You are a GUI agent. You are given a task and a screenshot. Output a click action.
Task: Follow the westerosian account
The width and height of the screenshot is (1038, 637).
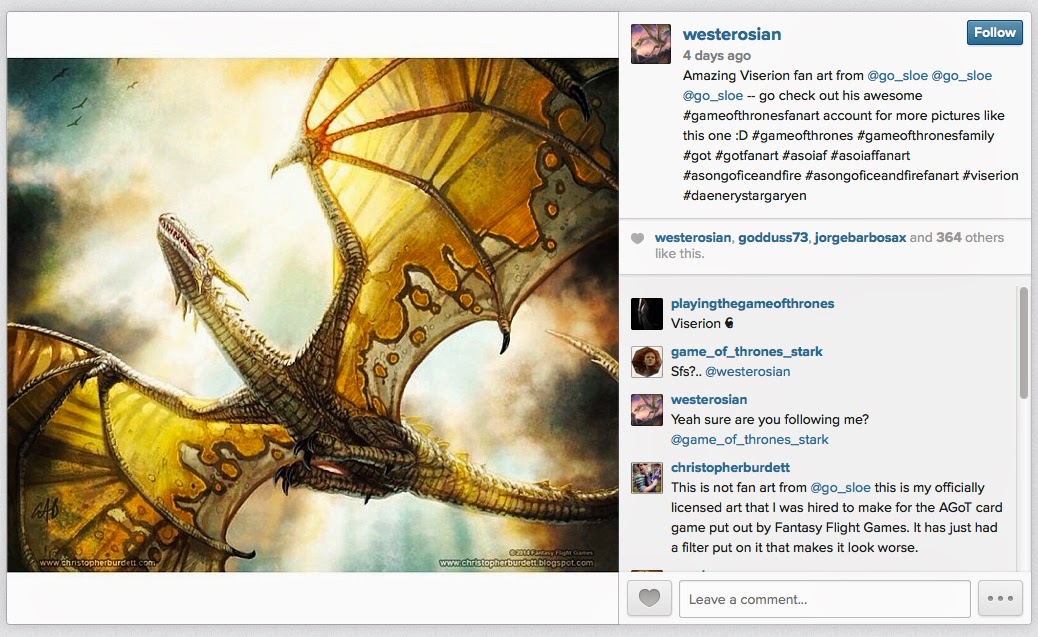pos(994,32)
